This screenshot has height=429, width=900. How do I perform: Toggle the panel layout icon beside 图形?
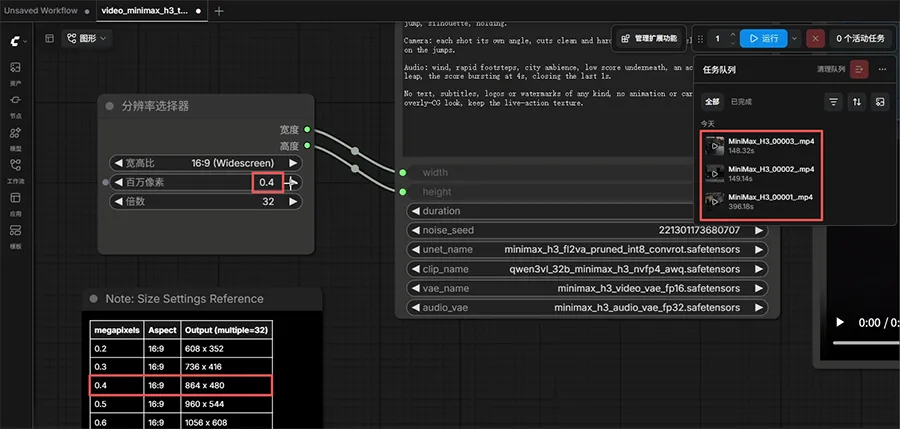tap(50, 38)
